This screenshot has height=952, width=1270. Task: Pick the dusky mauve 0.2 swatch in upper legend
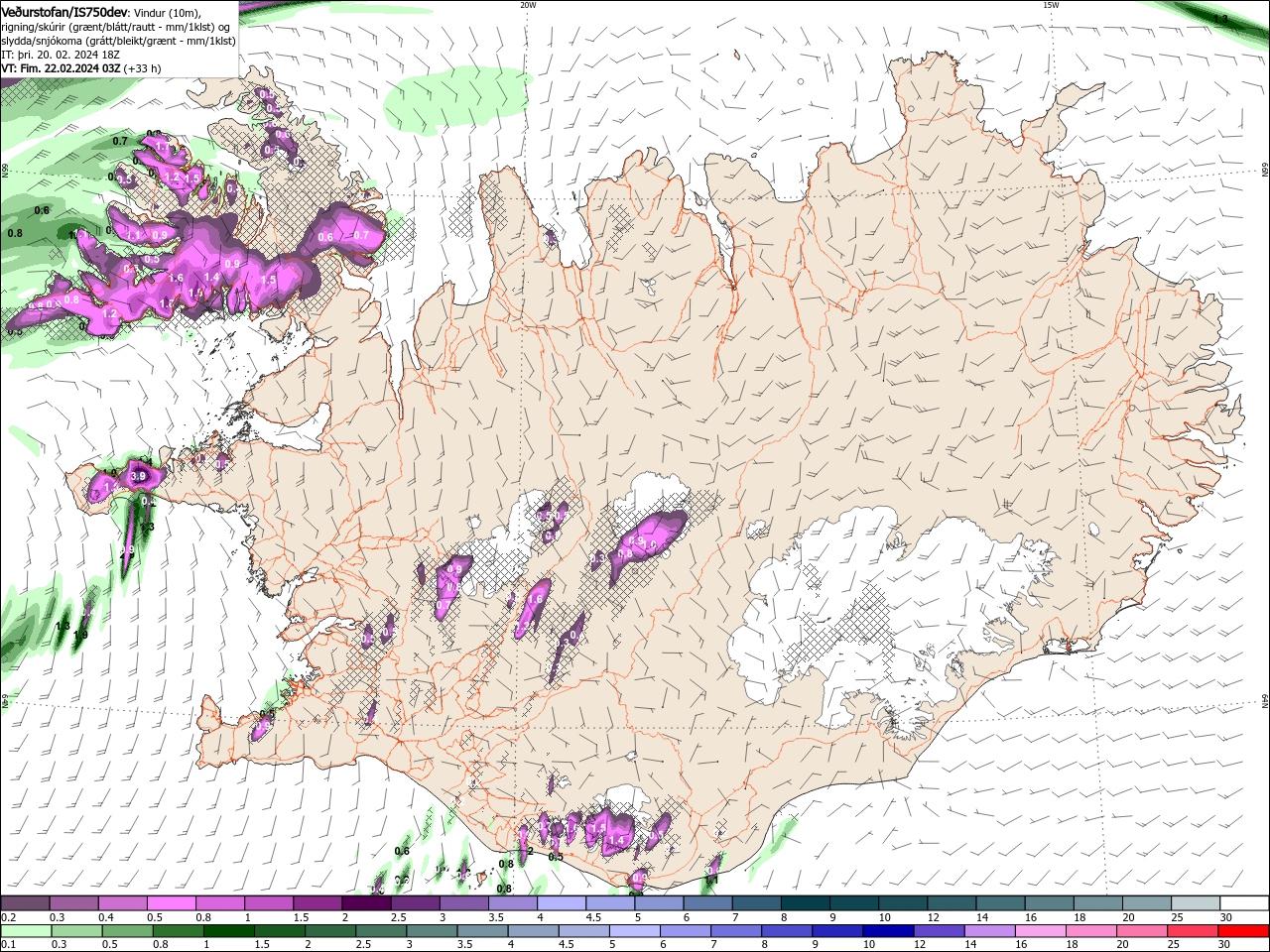25,903
